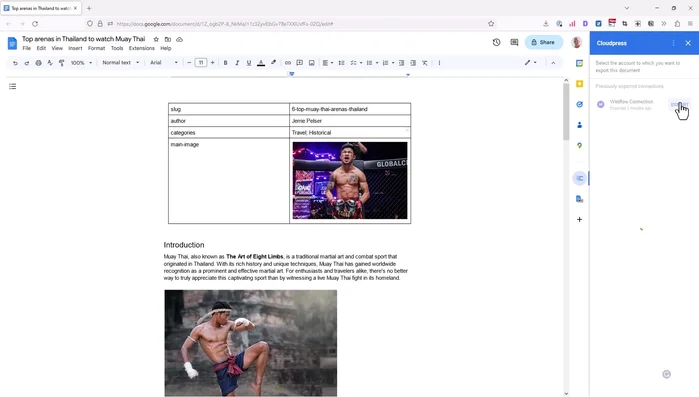699x397 pixels.
Task: Open the Normal text style dropdown
Action: (120, 63)
